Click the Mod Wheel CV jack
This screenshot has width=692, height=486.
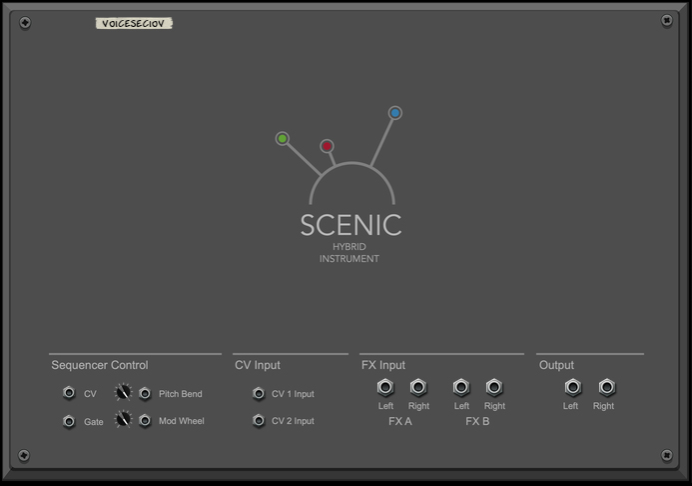coord(145,421)
